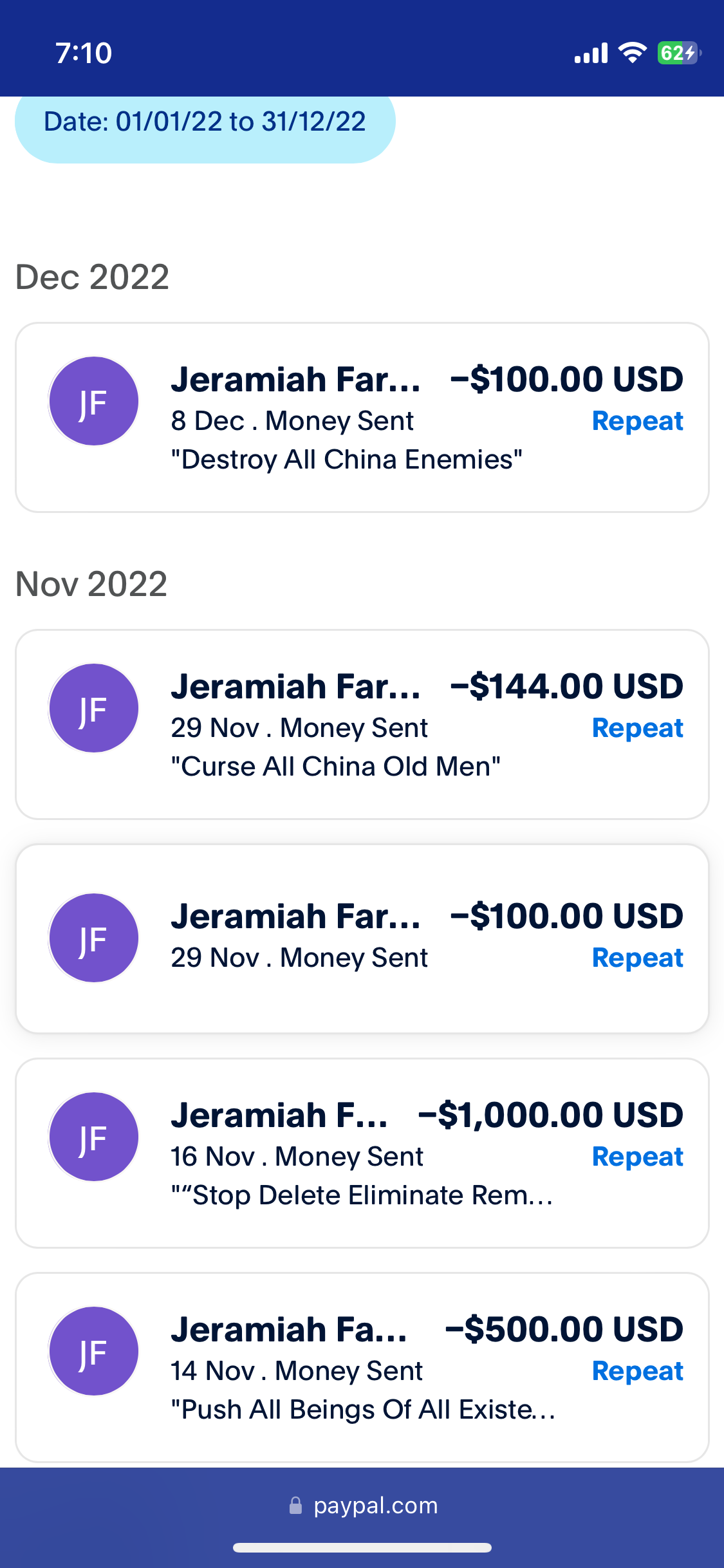Open the –$1,000.00 USD transaction amount
Image resolution: width=724 pixels, height=1568 pixels.
550,1115
